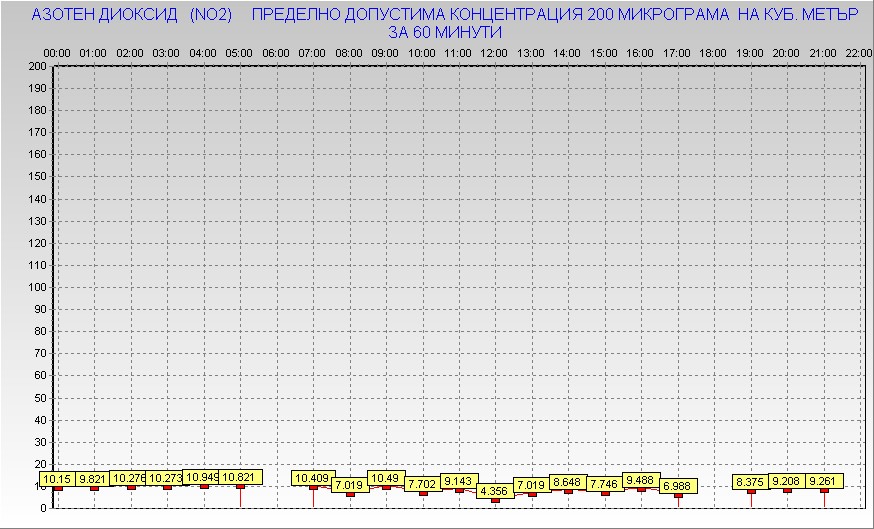Click the 00:00 time axis label

click(57, 52)
